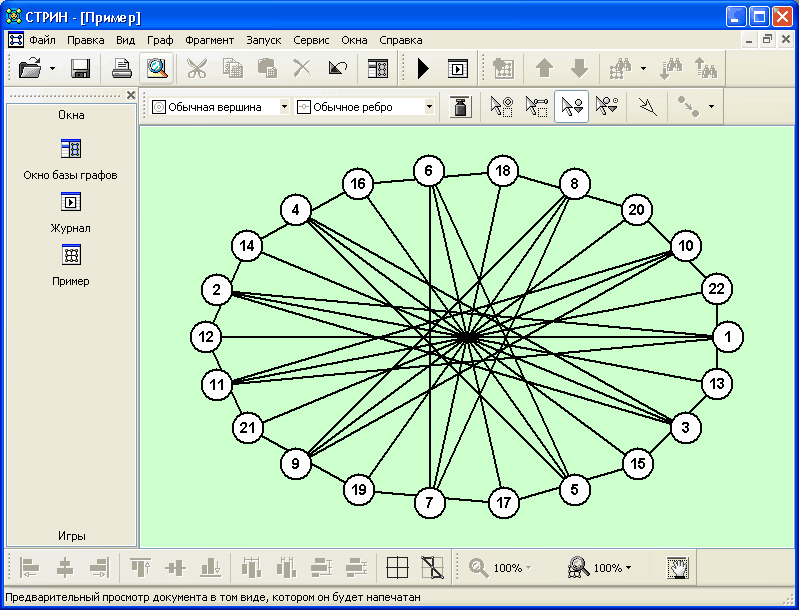The image size is (799, 610).
Task: Open file with the folder icon
Action: coord(30,68)
